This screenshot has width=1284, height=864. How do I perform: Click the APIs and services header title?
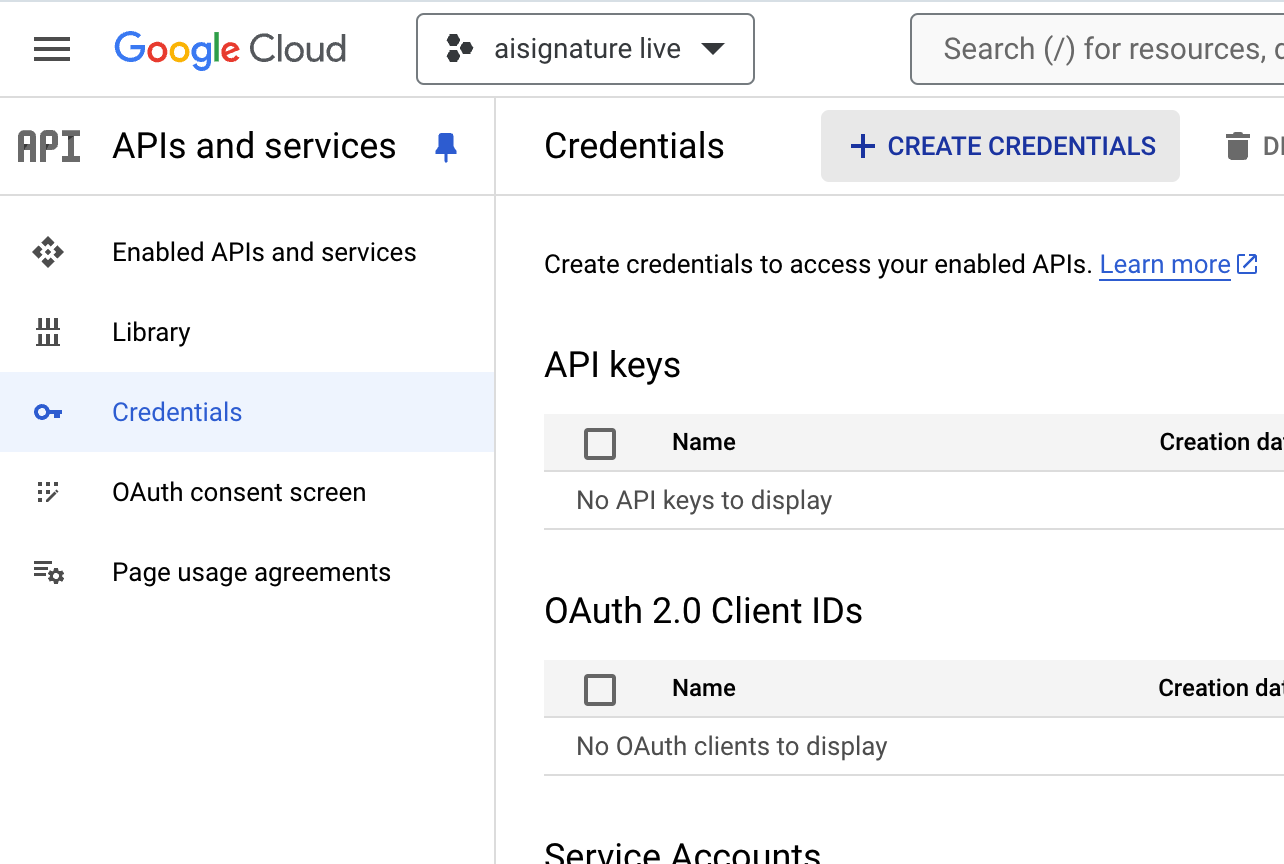click(x=254, y=146)
